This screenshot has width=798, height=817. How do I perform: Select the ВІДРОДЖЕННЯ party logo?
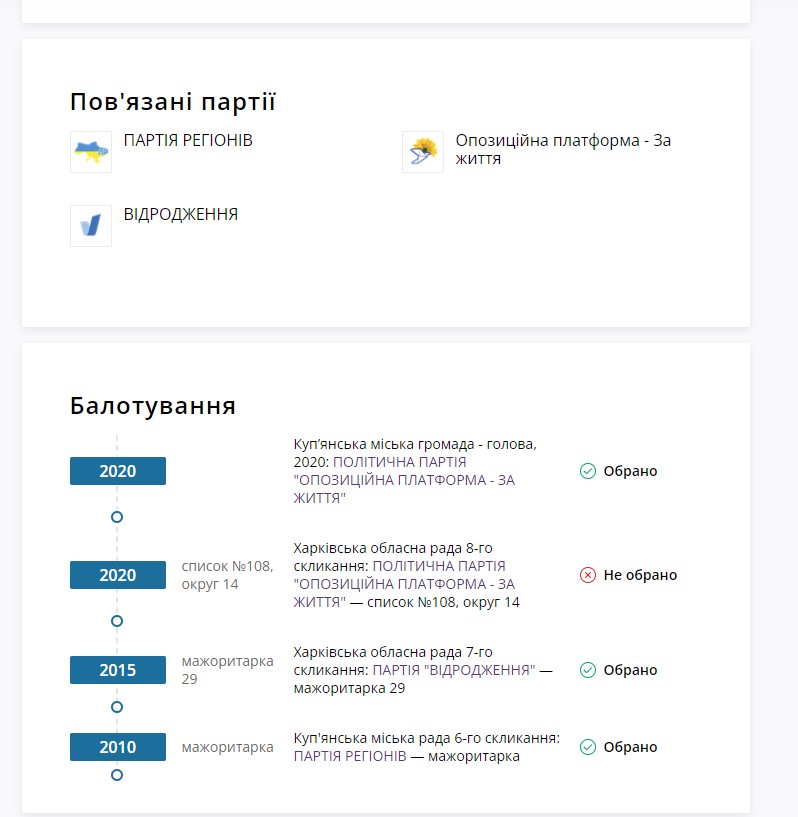click(91, 226)
